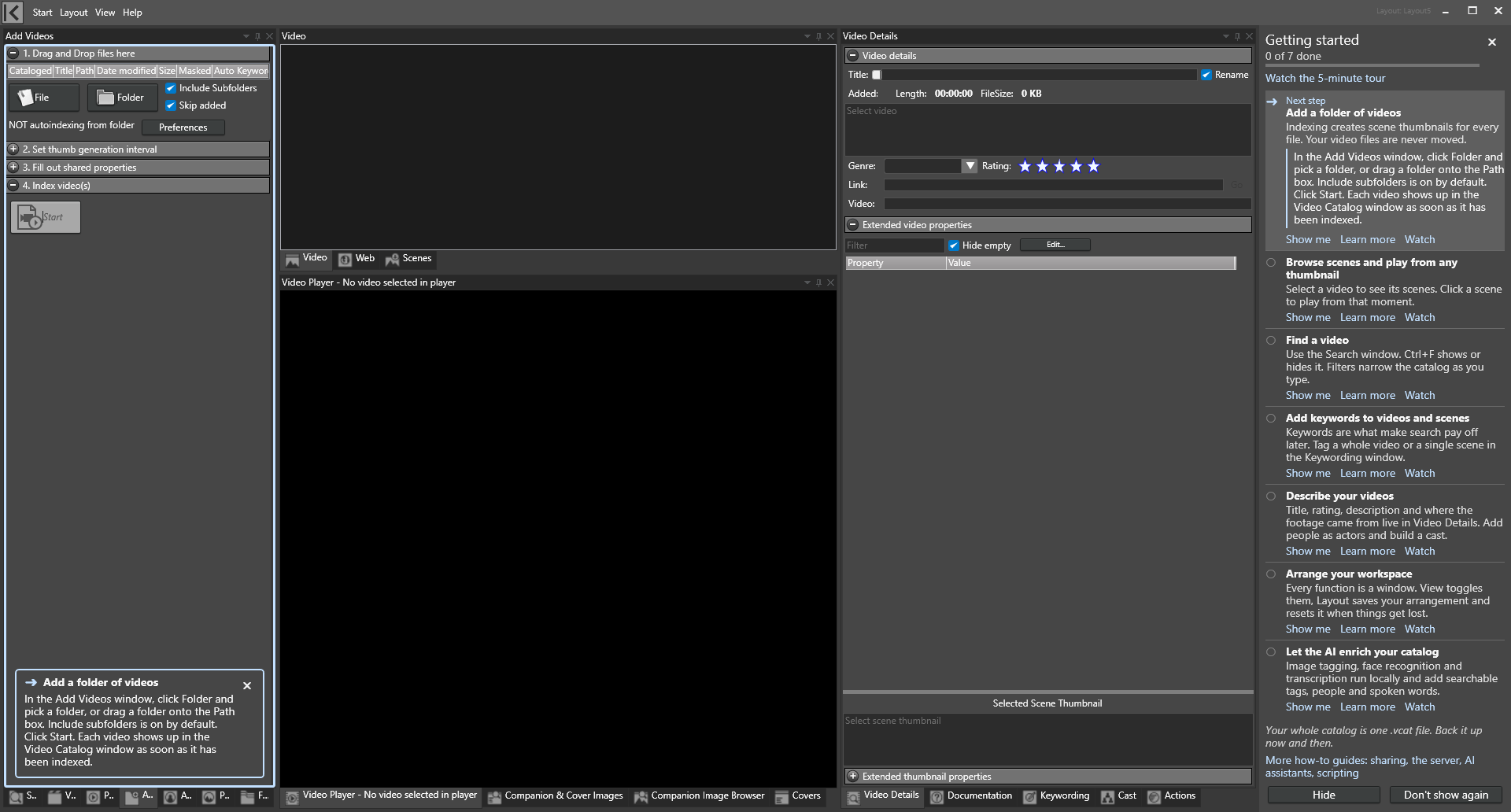Toggle the Skip added checkbox
The height and width of the screenshot is (812, 1511).
171,105
